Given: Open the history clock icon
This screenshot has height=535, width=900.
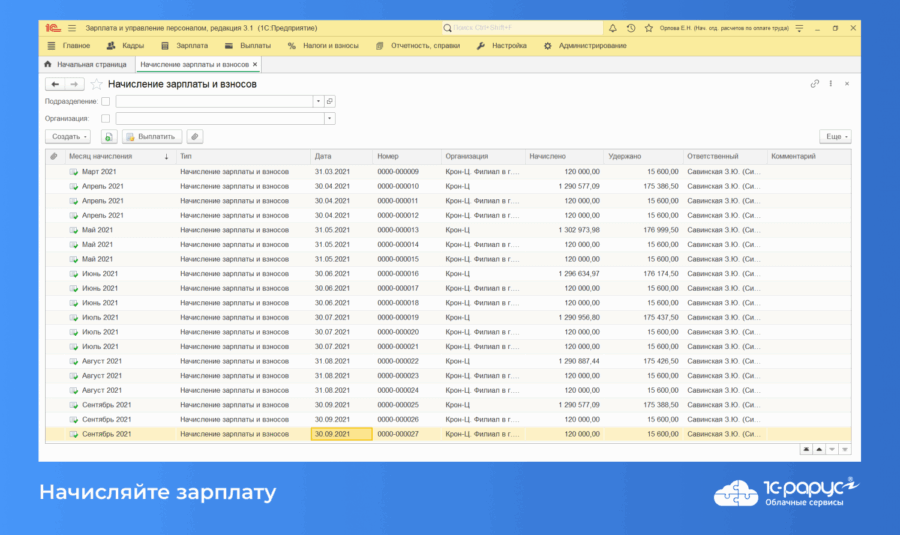Looking at the screenshot, I should coord(631,28).
